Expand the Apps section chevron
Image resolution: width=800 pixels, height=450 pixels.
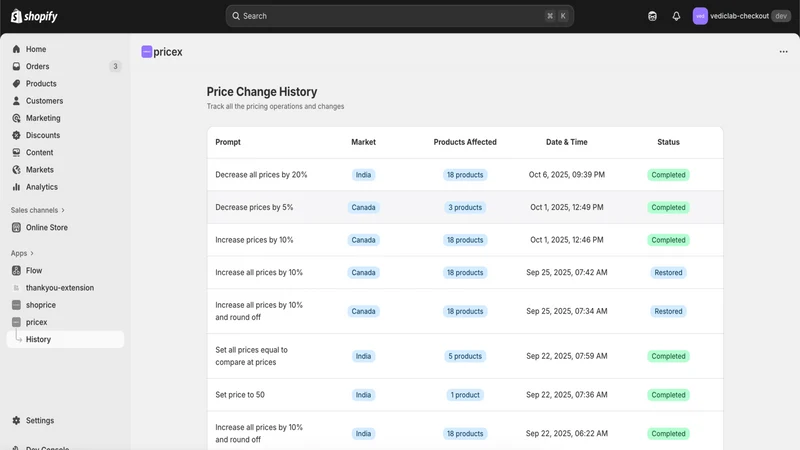(32, 253)
